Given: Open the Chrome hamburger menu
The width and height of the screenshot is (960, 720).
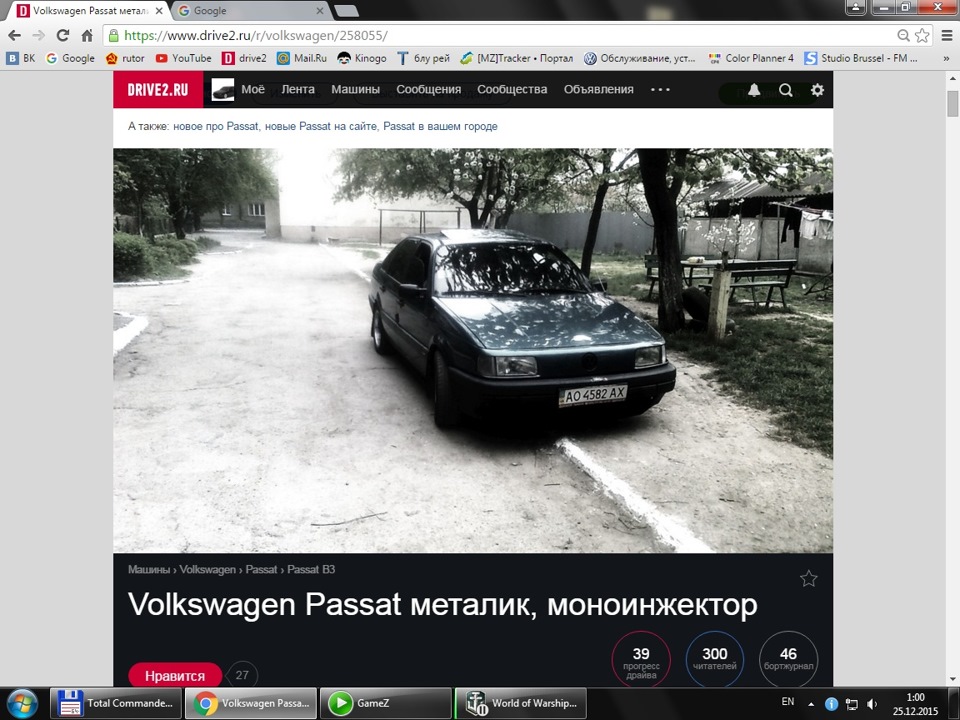Looking at the screenshot, I should click(x=947, y=36).
